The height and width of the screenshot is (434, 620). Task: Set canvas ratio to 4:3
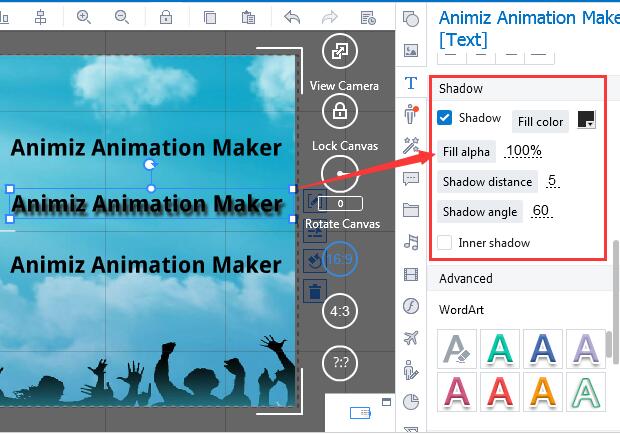tap(340, 311)
